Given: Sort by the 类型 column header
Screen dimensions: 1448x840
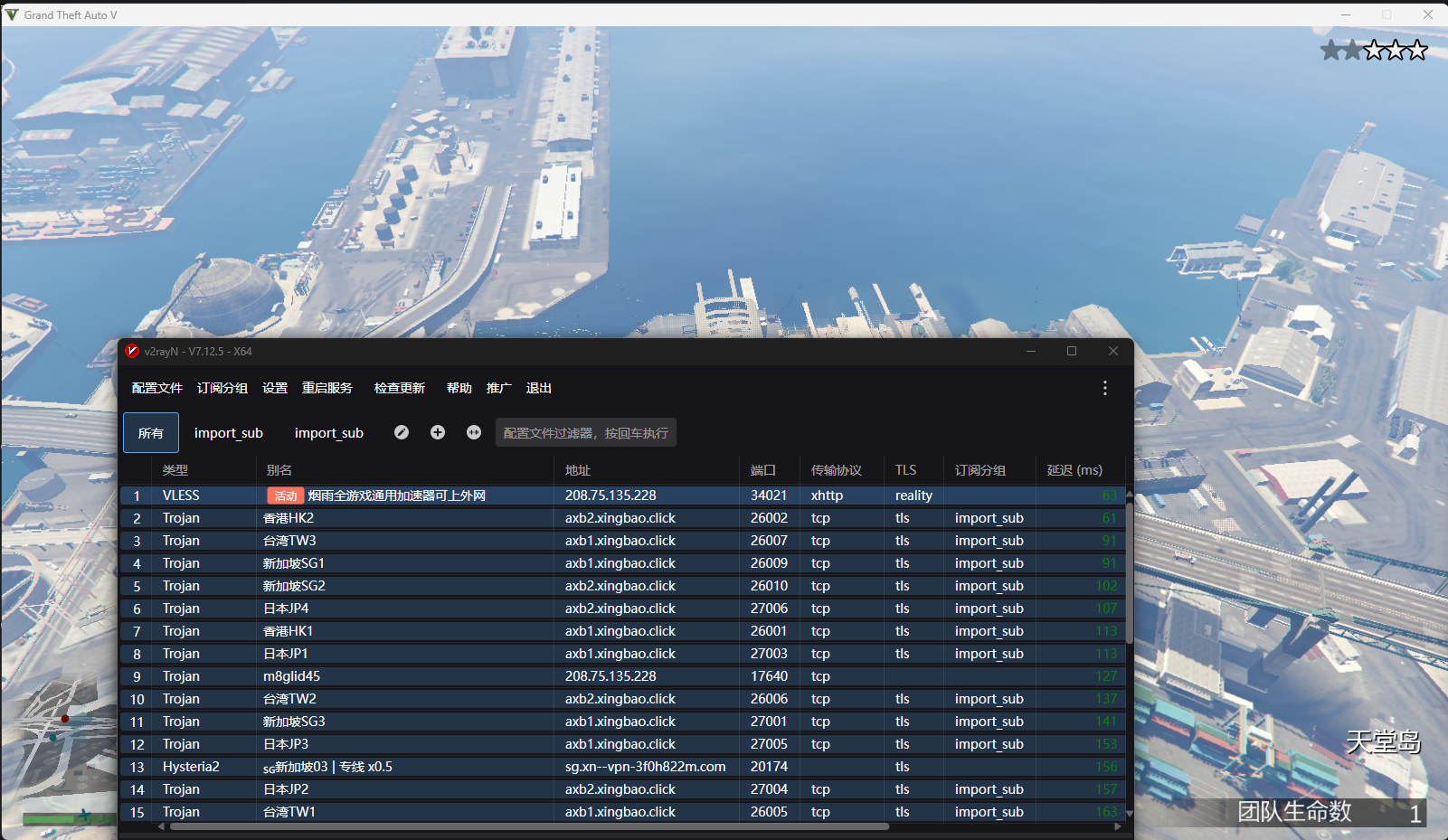Looking at the screenshot, I should tap(203, 470).
